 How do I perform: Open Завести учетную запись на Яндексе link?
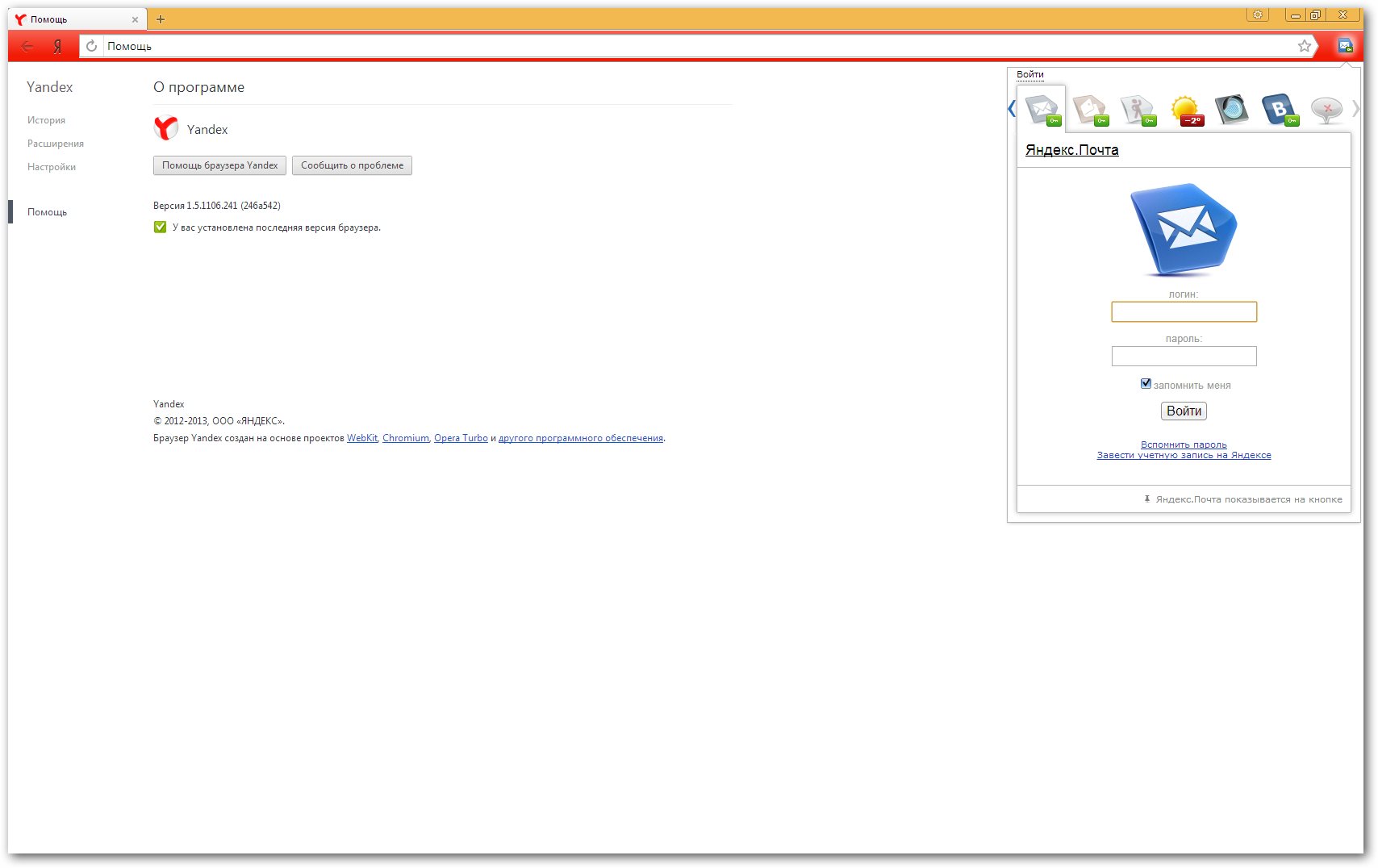coord(1184,455)
